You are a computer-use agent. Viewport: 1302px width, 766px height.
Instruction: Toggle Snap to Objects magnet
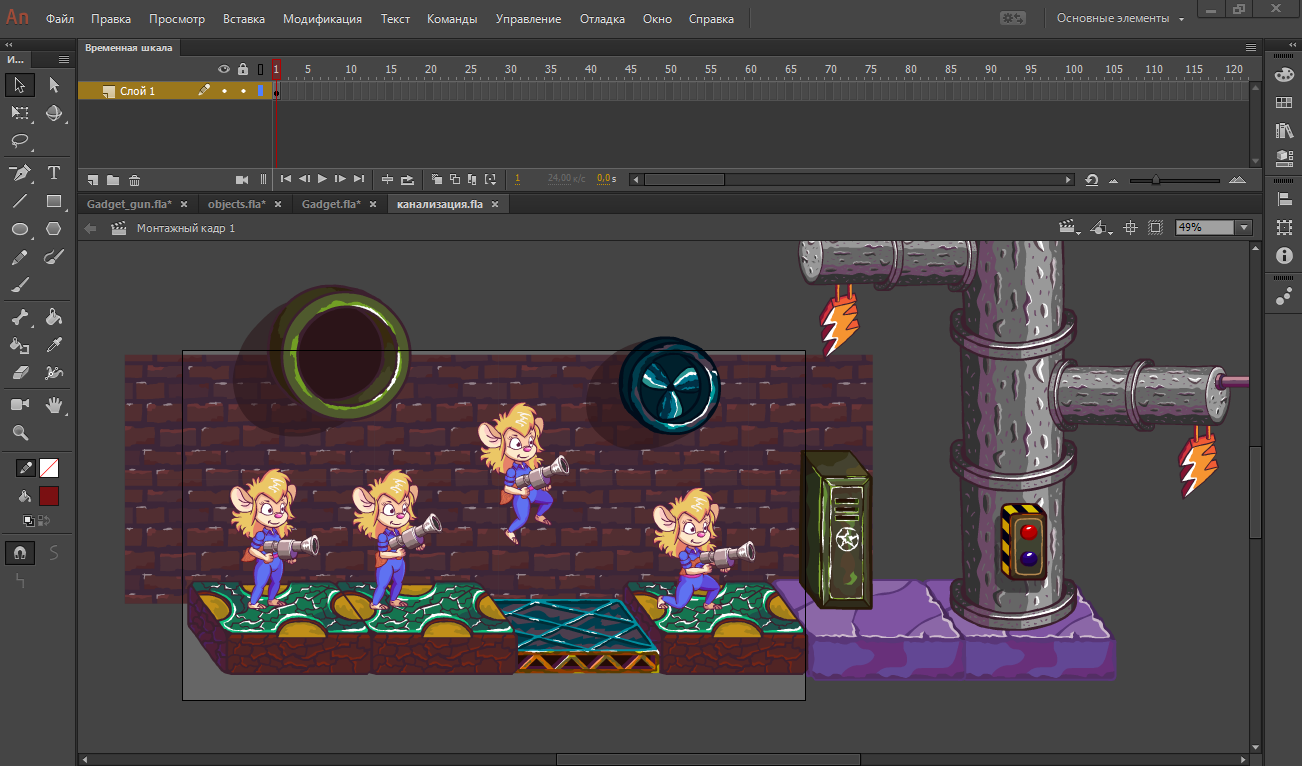(20, 552)
